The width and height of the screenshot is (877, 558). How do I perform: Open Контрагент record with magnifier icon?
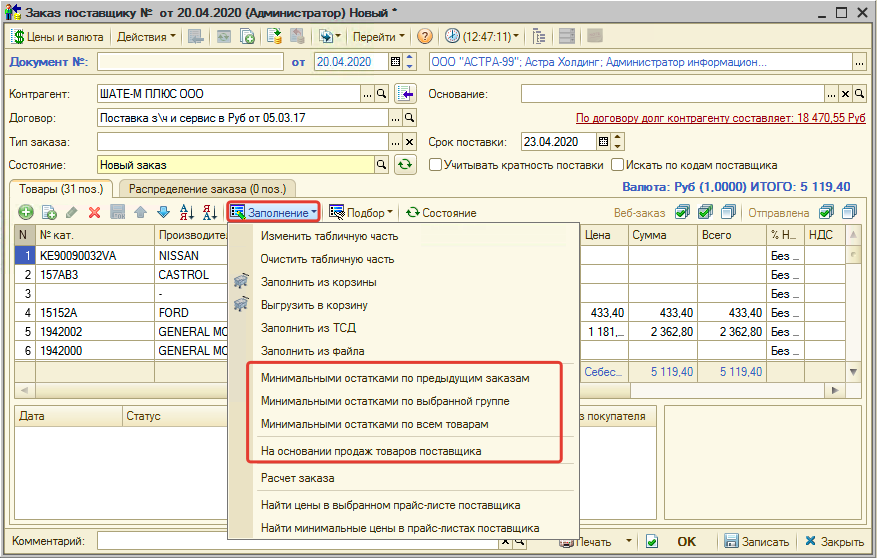[381, 94]
